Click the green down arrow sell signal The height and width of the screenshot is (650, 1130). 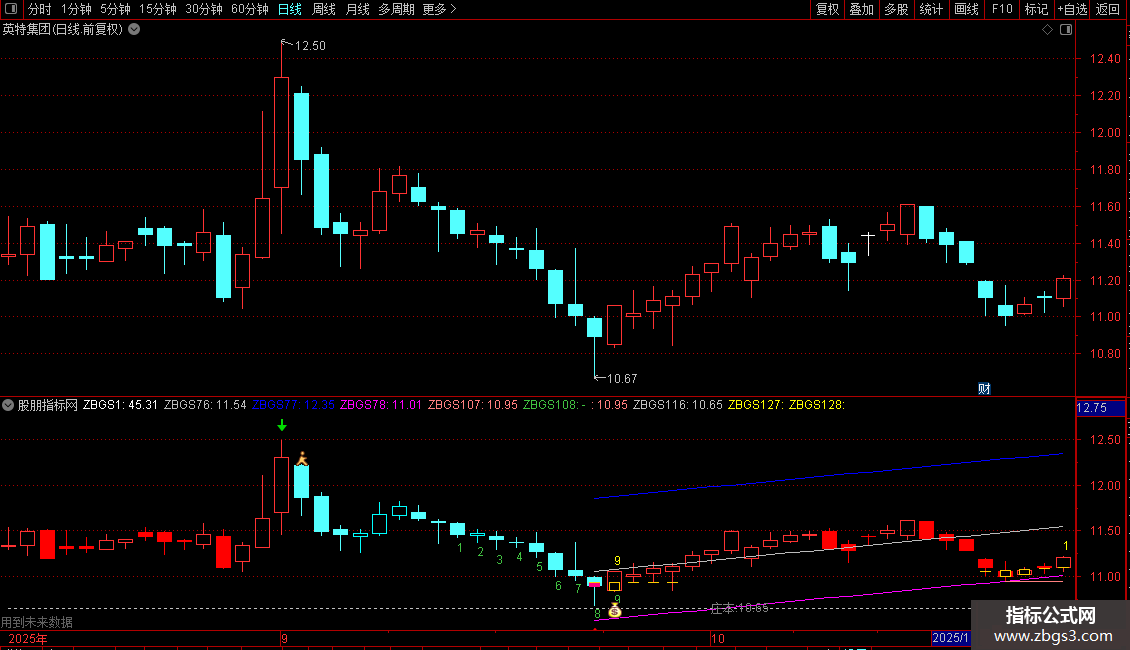(282, 425)
